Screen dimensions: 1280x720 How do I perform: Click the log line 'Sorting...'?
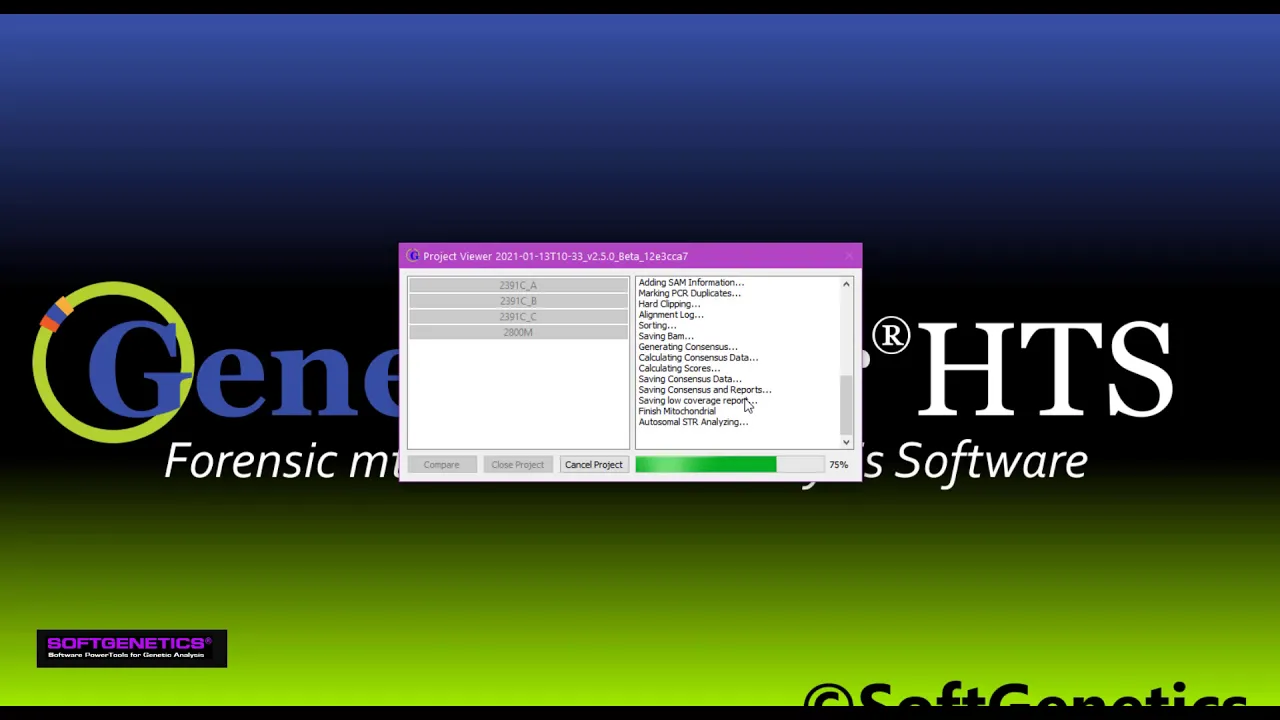pos(657,326)
